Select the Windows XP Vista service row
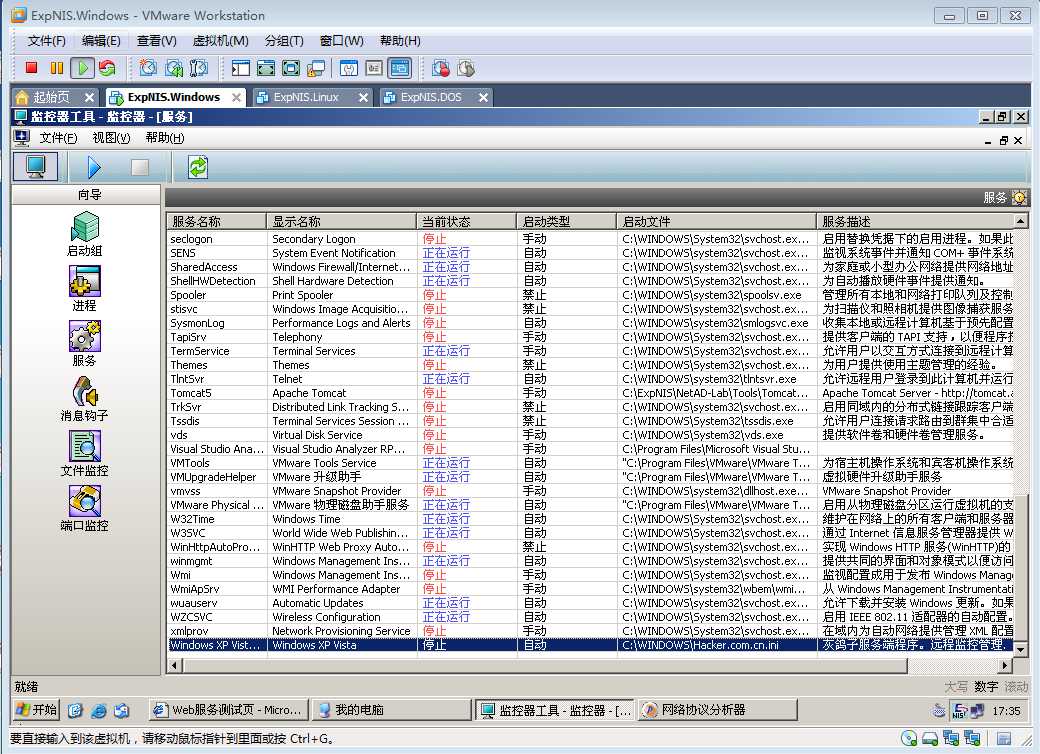Image resolution: width=1040 pixels, height=754 pixels. 590,645
